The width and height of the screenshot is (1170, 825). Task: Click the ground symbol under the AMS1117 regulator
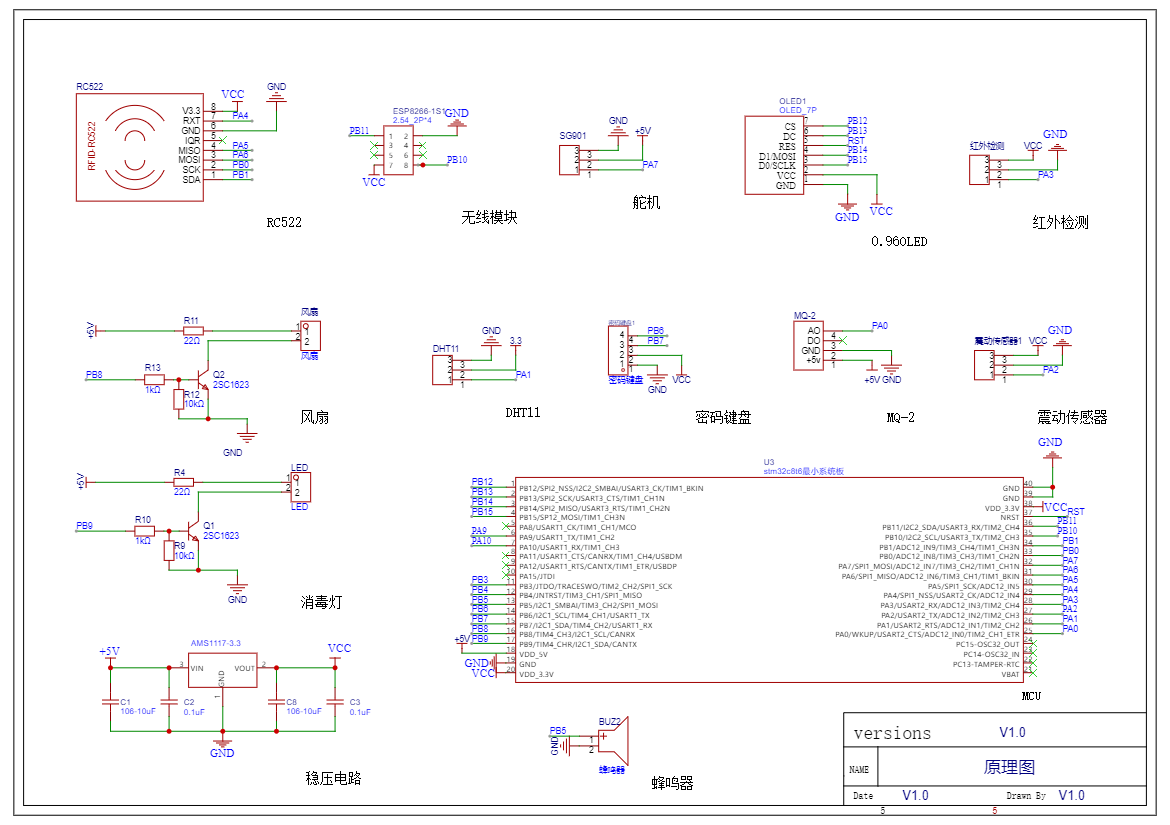222,742
